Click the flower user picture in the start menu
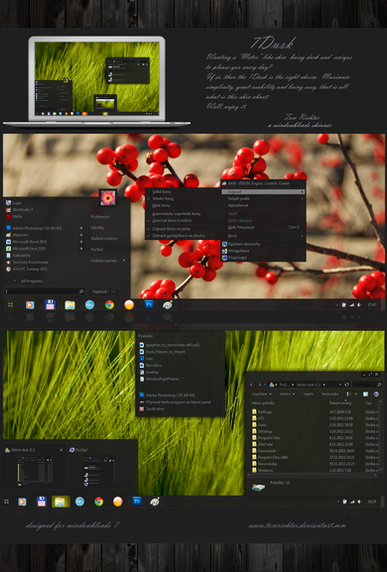This screenshot has width=387, height=572. pos(108,198)
